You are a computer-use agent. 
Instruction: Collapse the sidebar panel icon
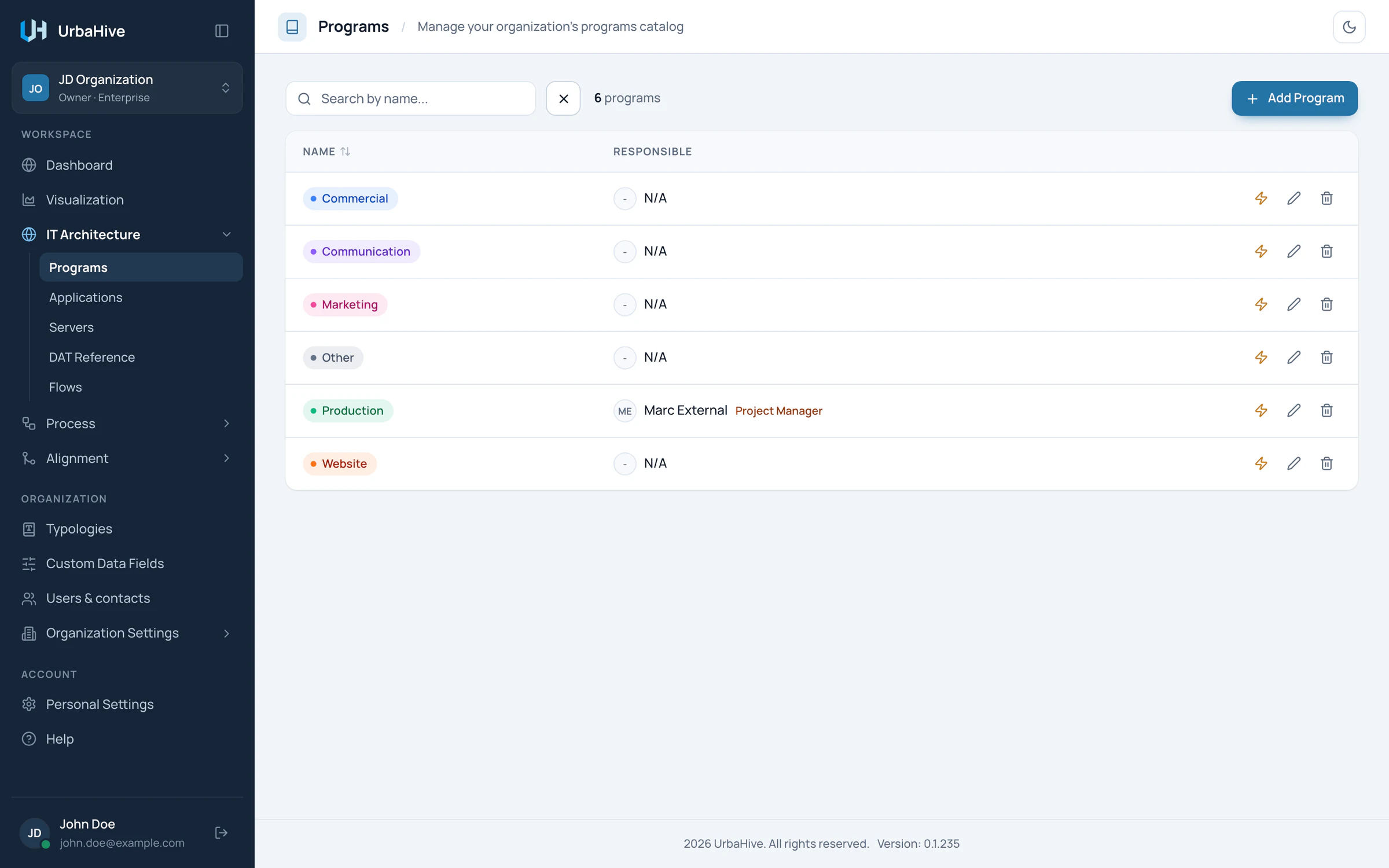coord(222,31)
